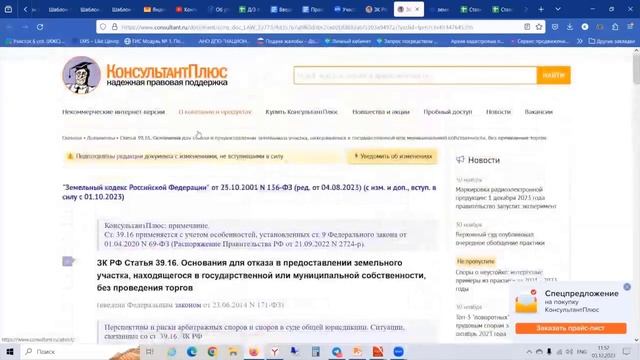Screen dimensions: 640x360
Task: Open 'О компании и продуктах' menu item
Action: point(215,112)
